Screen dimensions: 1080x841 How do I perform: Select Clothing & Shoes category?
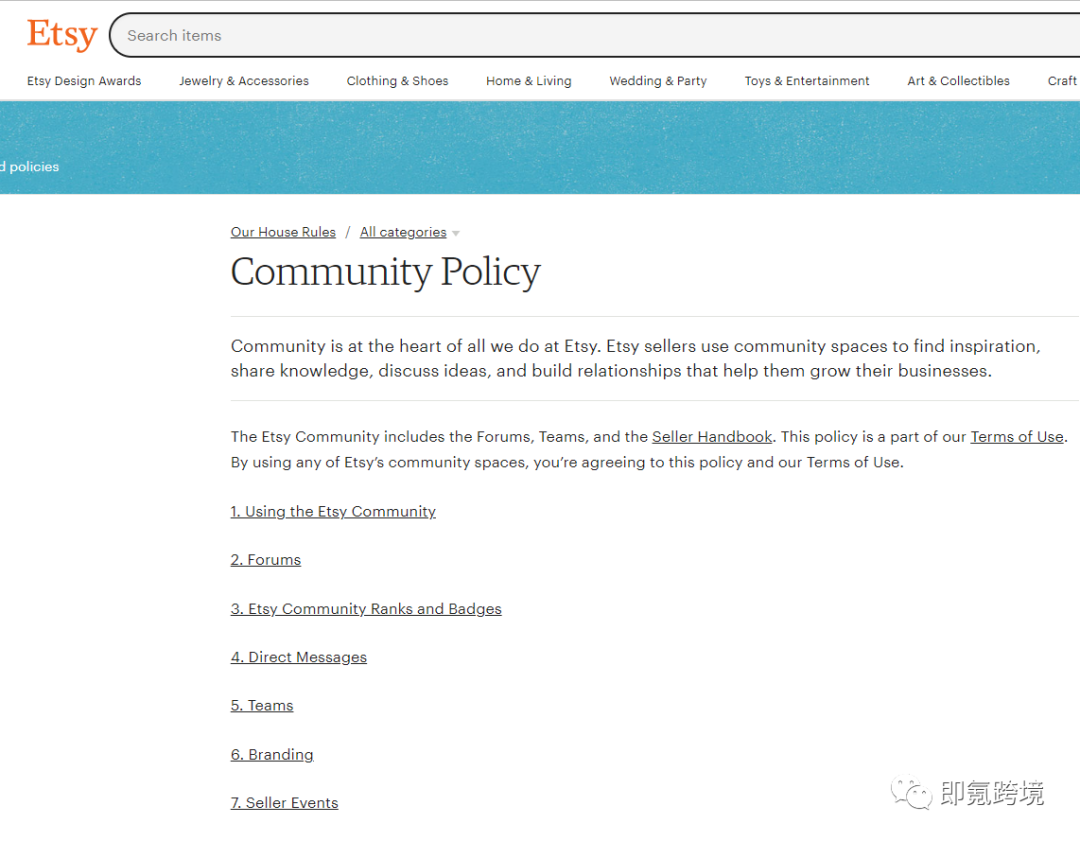click(397, 81)
